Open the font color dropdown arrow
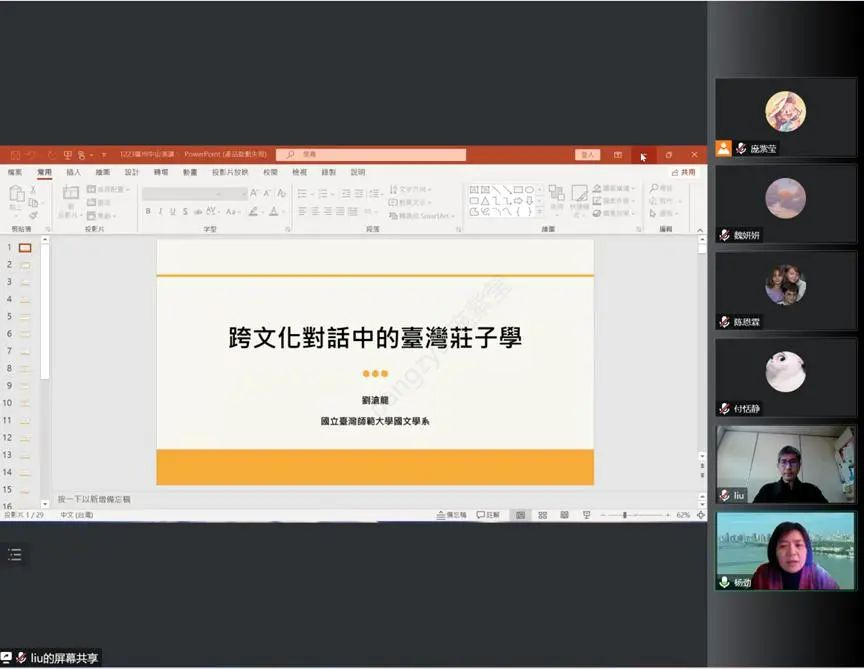Viewport: 864px width, 669px height. pyautogui.click(x=284, y=212)
